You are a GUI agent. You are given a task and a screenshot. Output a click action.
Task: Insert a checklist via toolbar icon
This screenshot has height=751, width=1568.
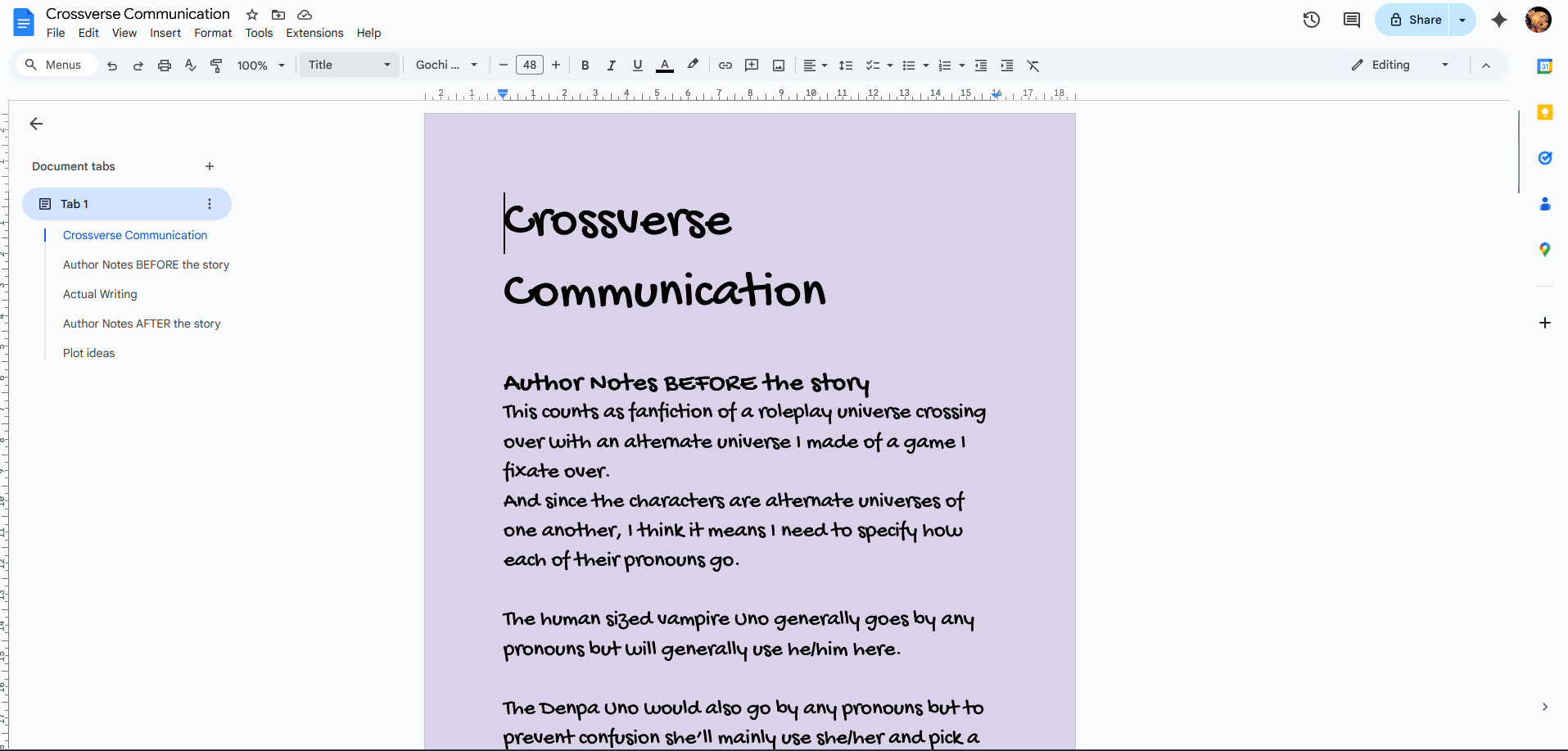coord(873,66)
